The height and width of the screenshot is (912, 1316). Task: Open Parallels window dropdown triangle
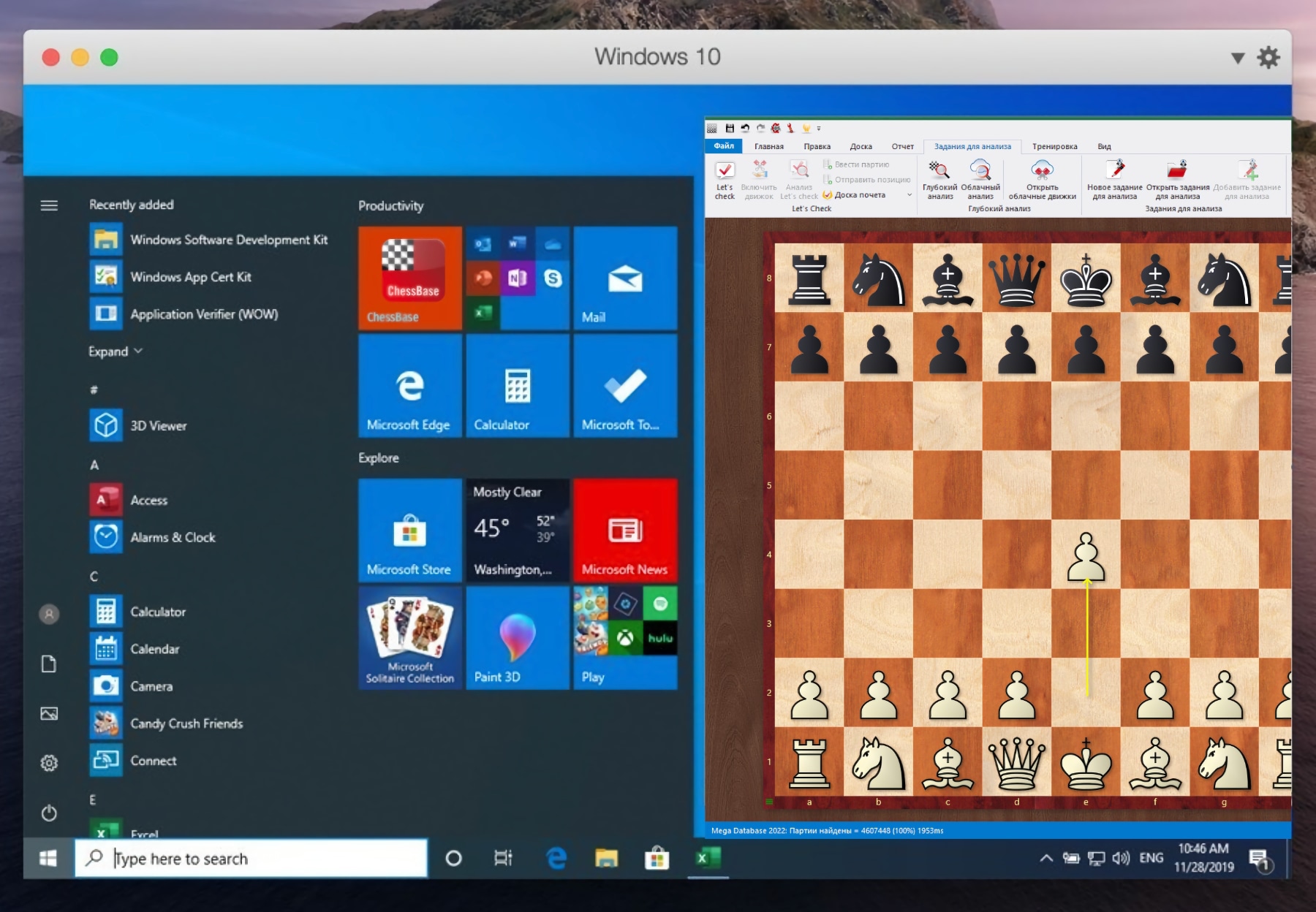[1238, 58]
